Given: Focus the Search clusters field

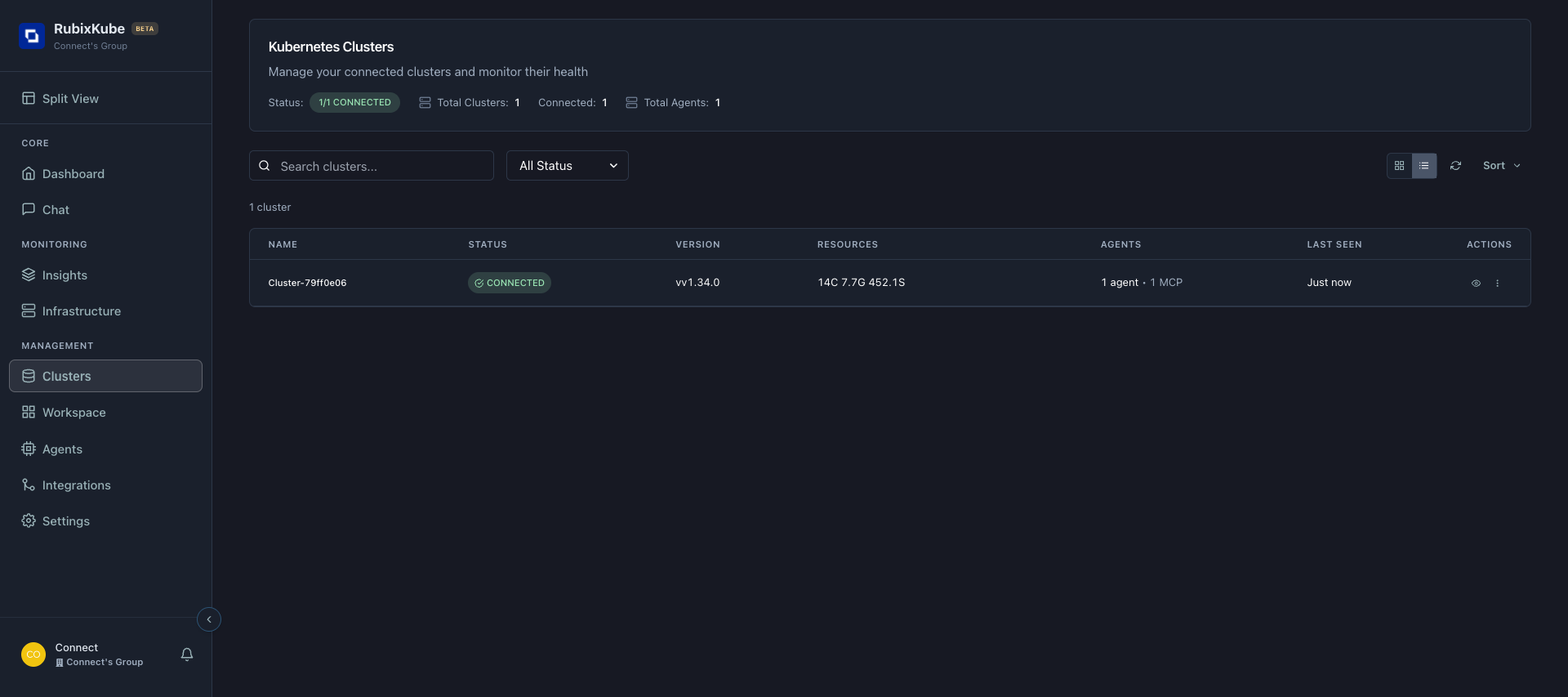Looking at the screenshot, I should point(372,166).
